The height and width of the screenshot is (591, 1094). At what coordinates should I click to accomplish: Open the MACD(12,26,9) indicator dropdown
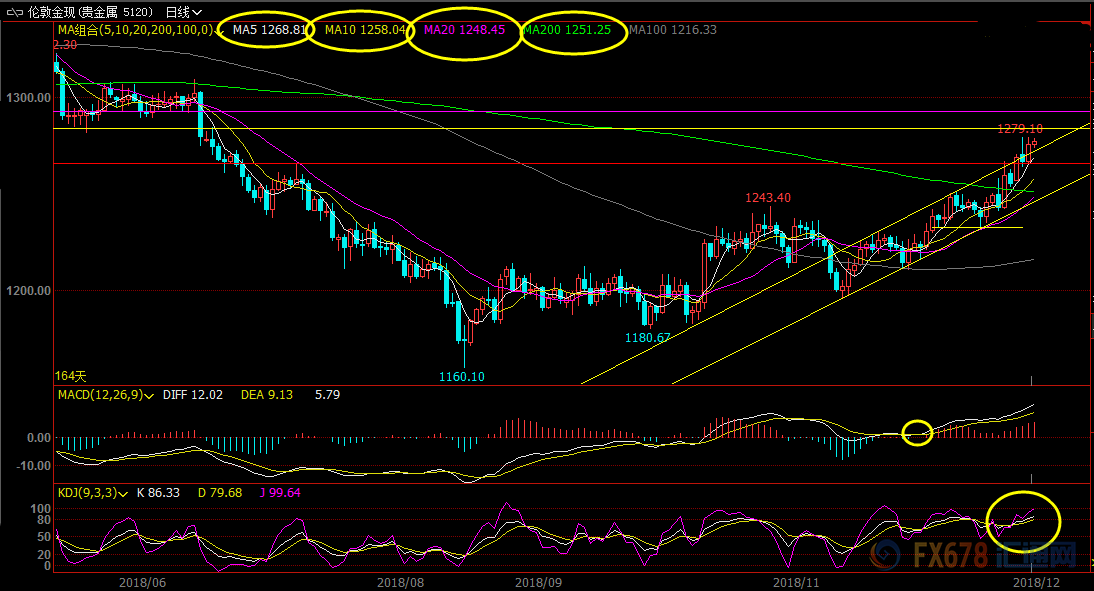[x=105, y=395]
